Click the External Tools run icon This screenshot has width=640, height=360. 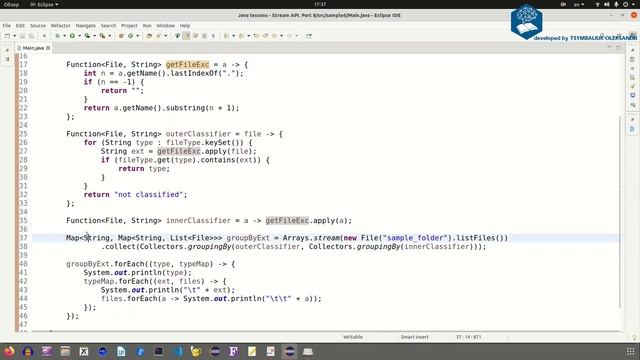[x=102, y=36]
